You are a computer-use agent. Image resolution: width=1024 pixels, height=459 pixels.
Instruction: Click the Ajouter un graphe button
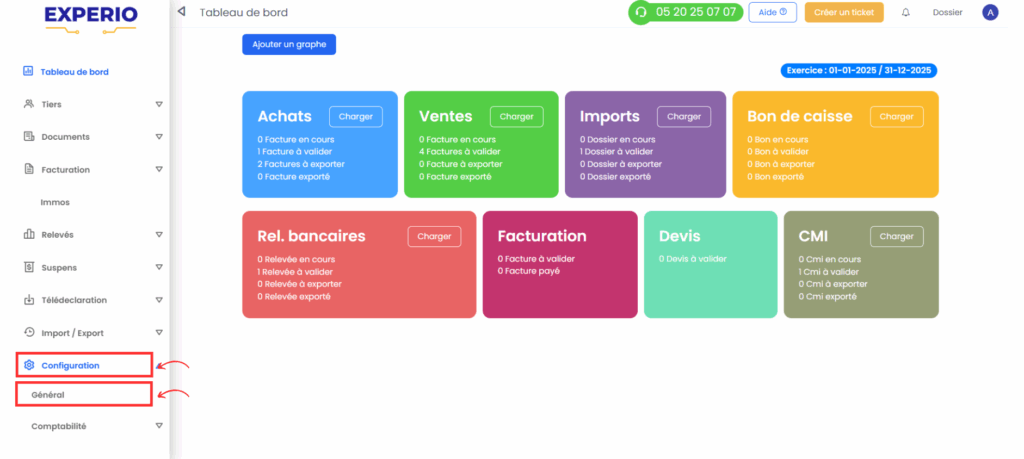click(x=289, y=44)
